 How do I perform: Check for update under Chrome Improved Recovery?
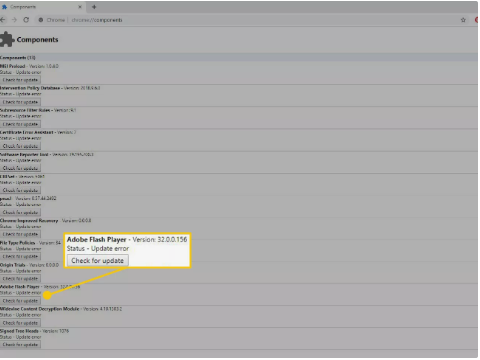pyautogui.click(x=20, y=234)
